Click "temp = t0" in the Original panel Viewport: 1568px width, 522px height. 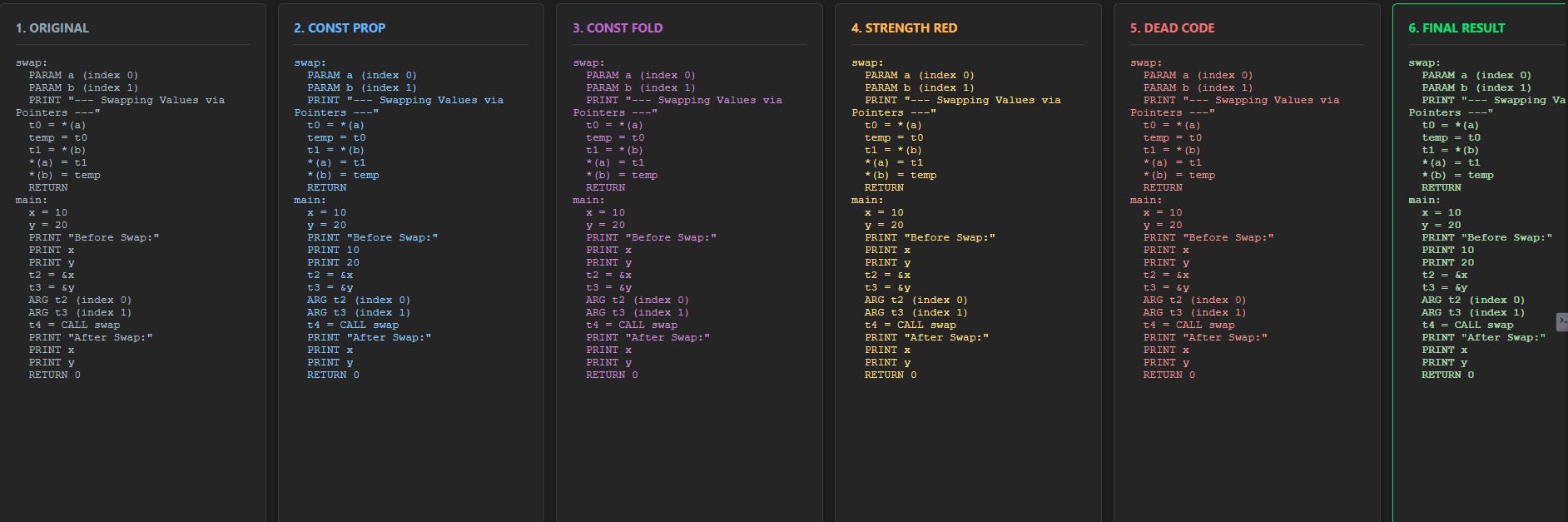[x=57, y=137]
